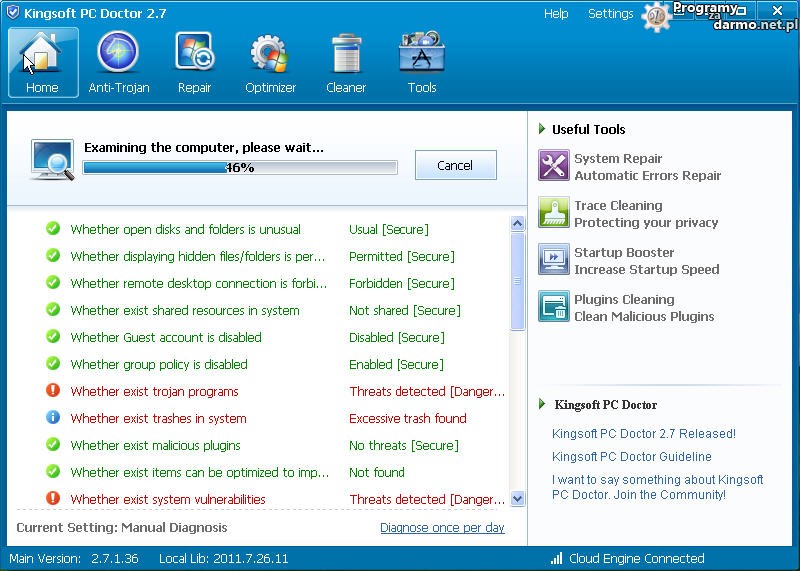
Task: Open the Optimizer gear icon
Action: (270, 52)
